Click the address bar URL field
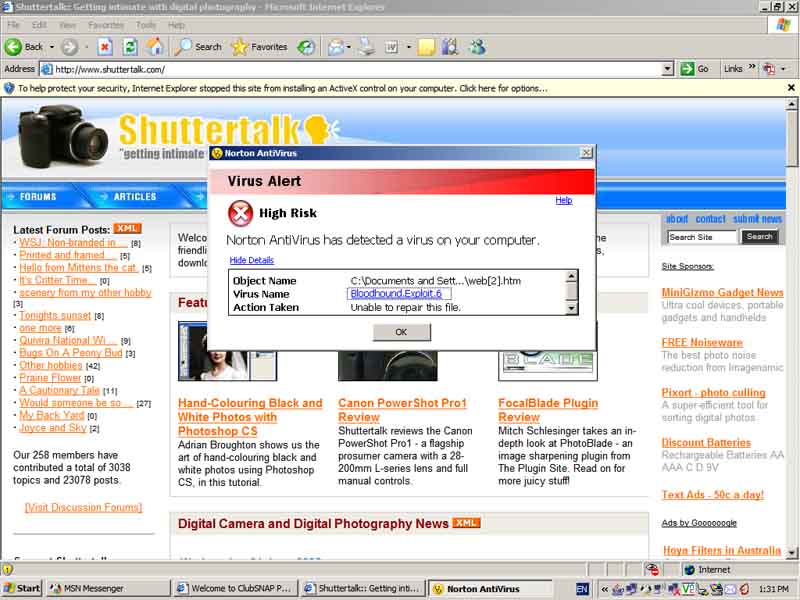This screenshot has height=600, width=800. coord(357,69)
